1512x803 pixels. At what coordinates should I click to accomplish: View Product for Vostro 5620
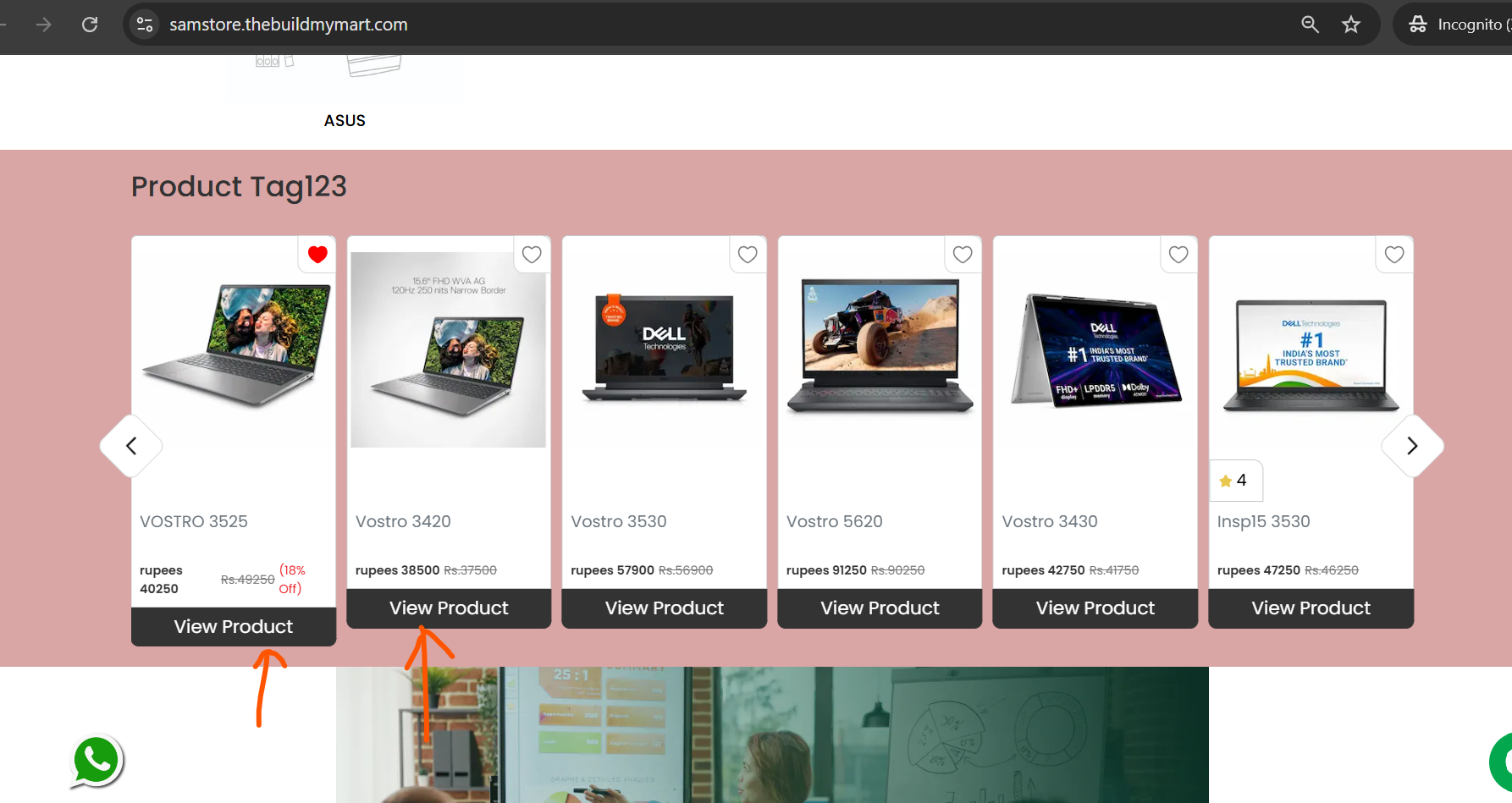point(880,608)
